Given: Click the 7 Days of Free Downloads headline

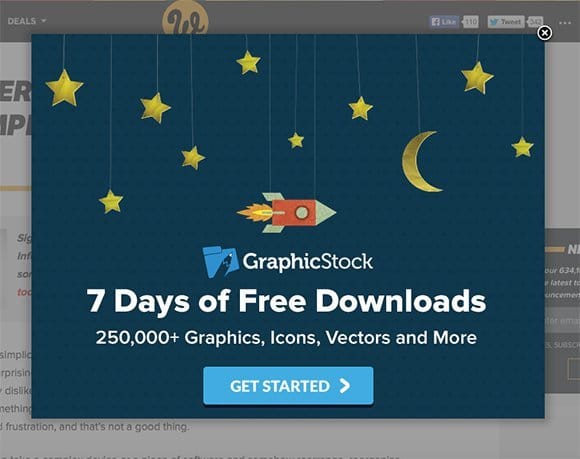Looking at the screenshot, I should (286, 301).
